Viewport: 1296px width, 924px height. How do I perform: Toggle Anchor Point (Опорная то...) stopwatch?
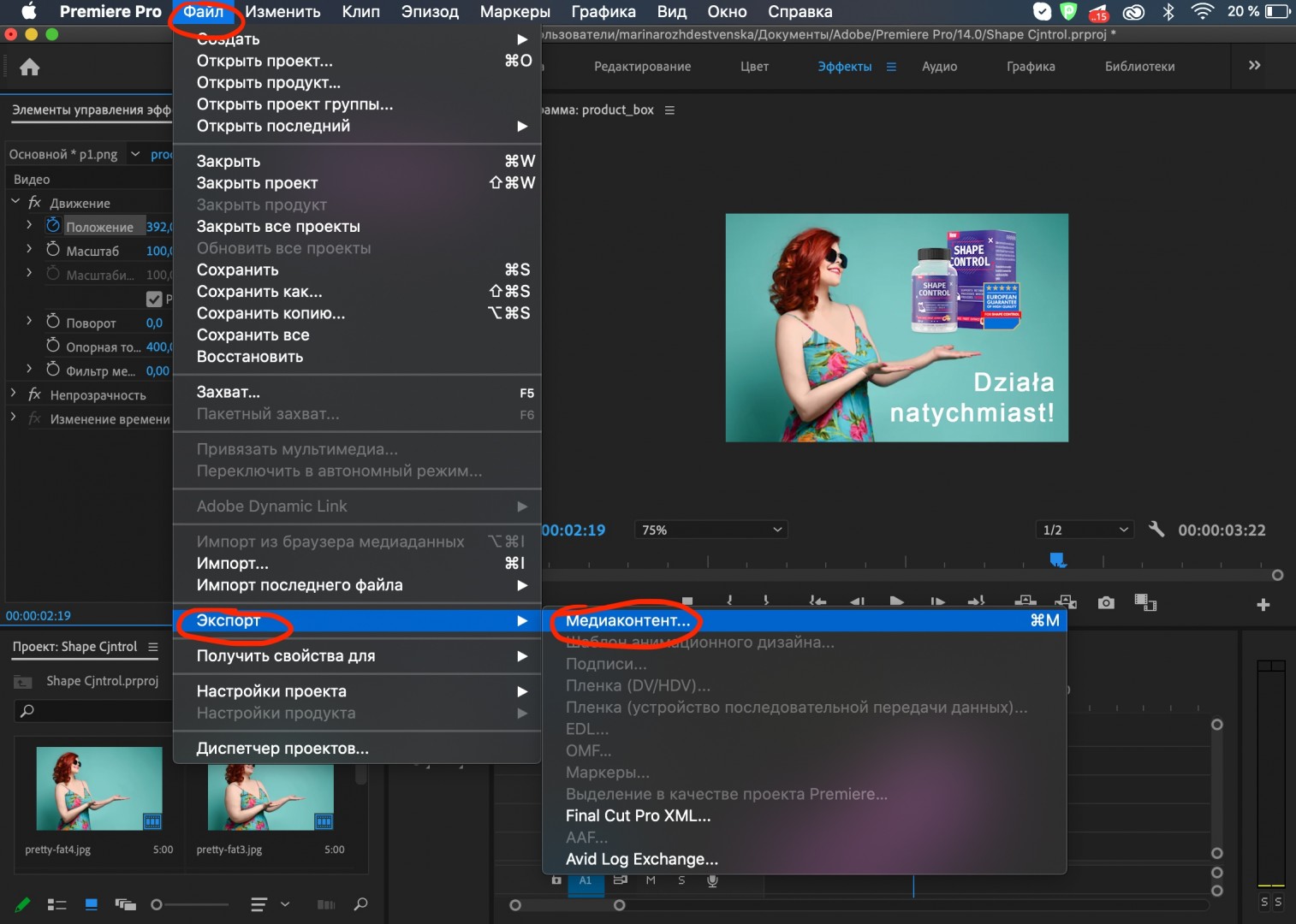point(53,345)
